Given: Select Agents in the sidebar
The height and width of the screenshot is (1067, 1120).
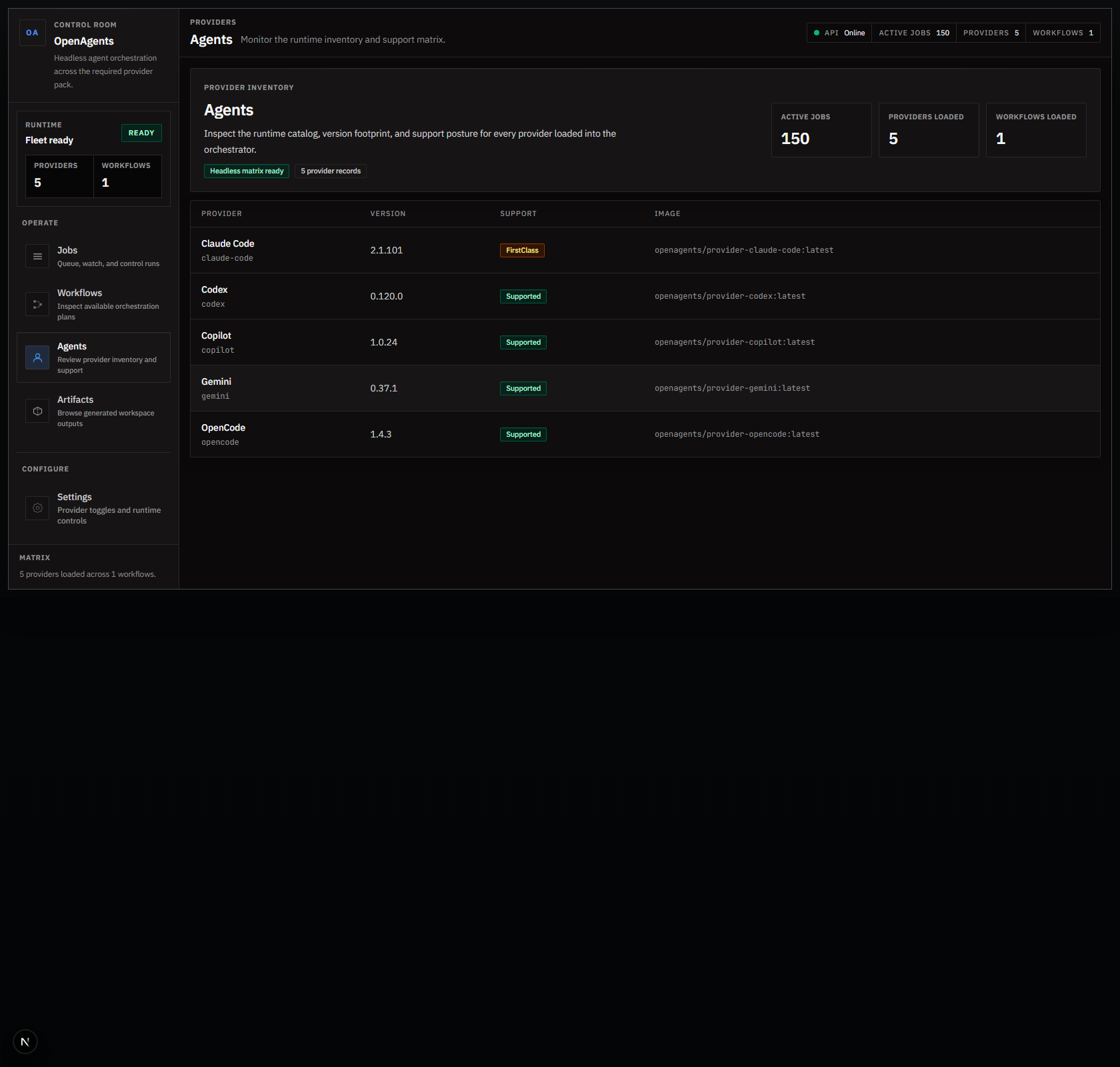Looking at the screenshot, I should tap(93, 357).
